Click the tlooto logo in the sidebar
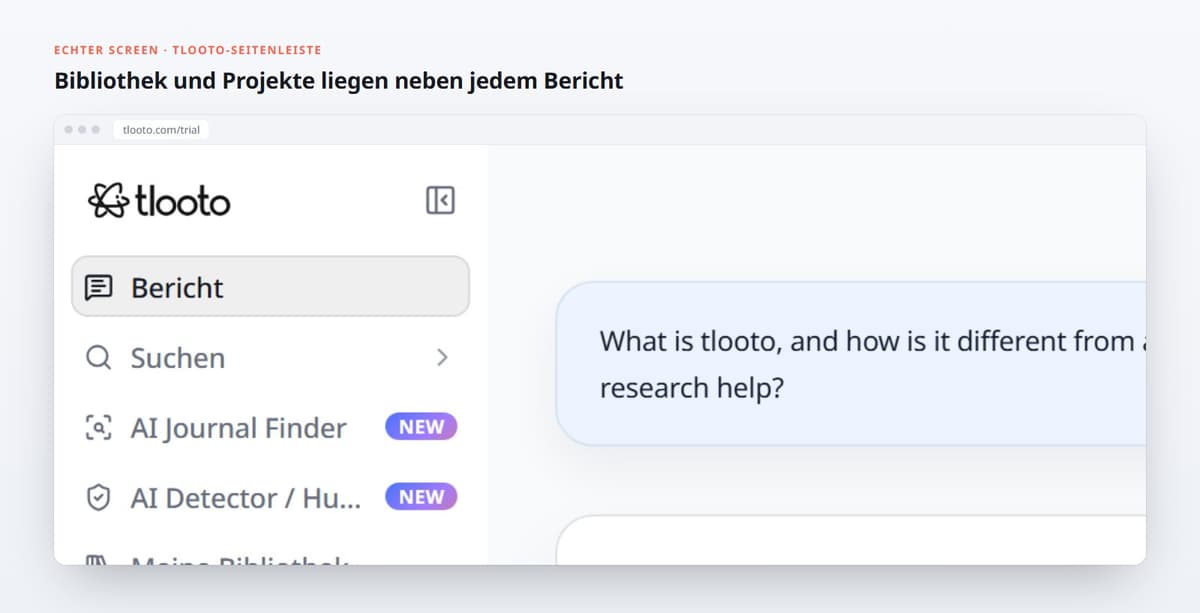This screenshot has height=613, width=1200. 159,201
